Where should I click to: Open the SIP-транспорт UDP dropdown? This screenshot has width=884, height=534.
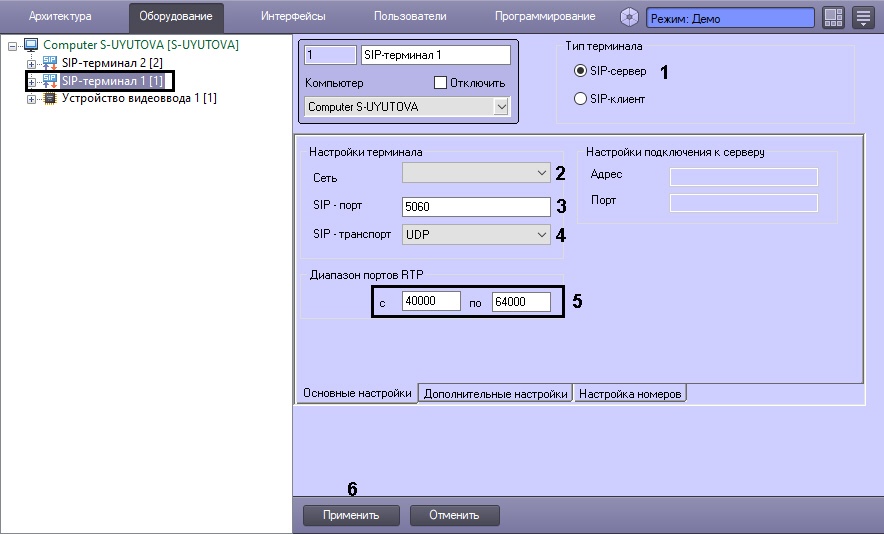[x=541, y=235]
